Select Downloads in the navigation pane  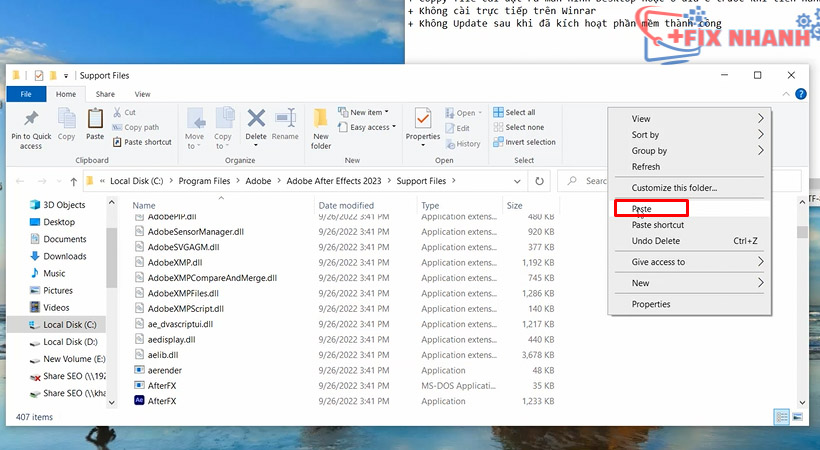(64, 256)
